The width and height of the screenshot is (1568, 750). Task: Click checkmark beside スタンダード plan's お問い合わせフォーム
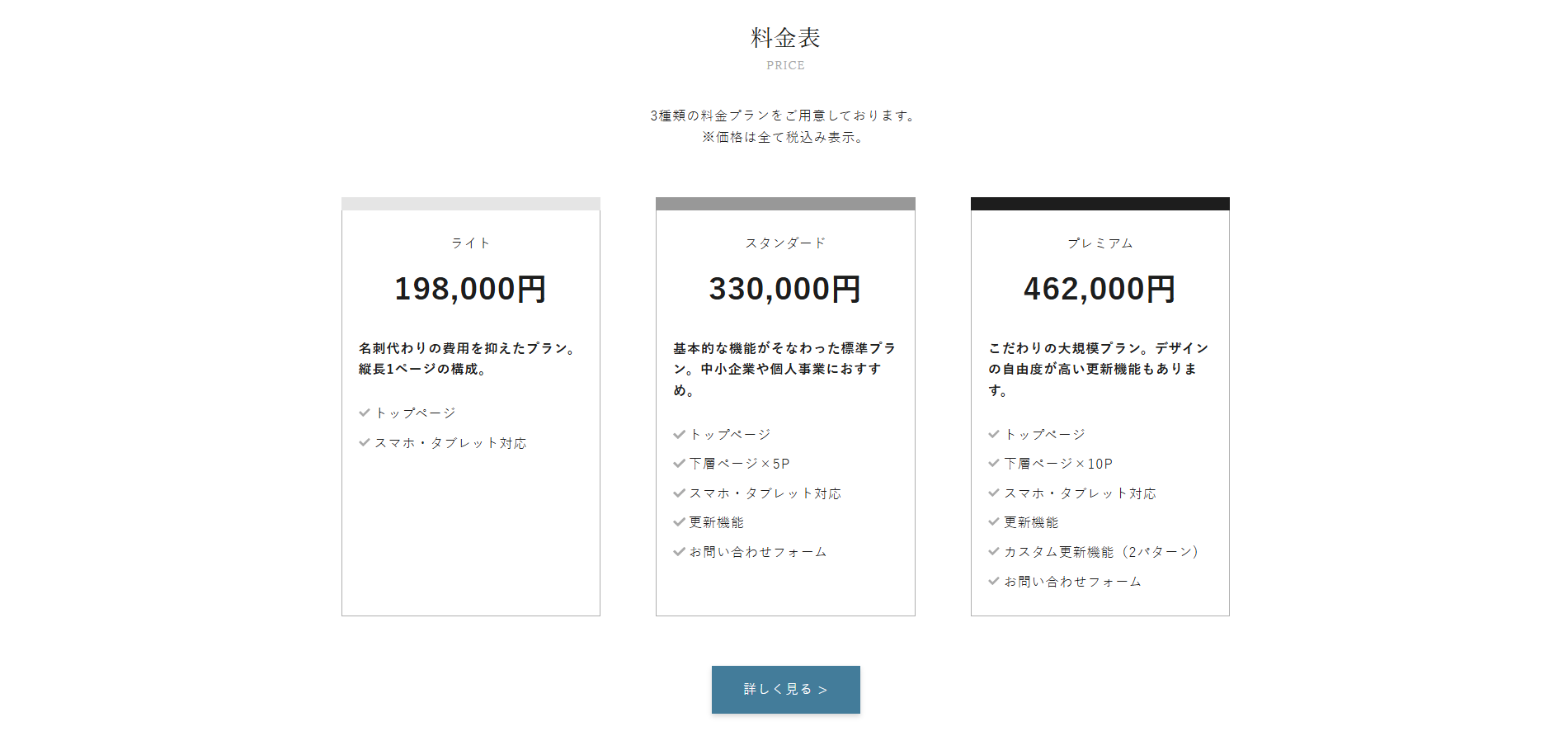tap(679, 552)
